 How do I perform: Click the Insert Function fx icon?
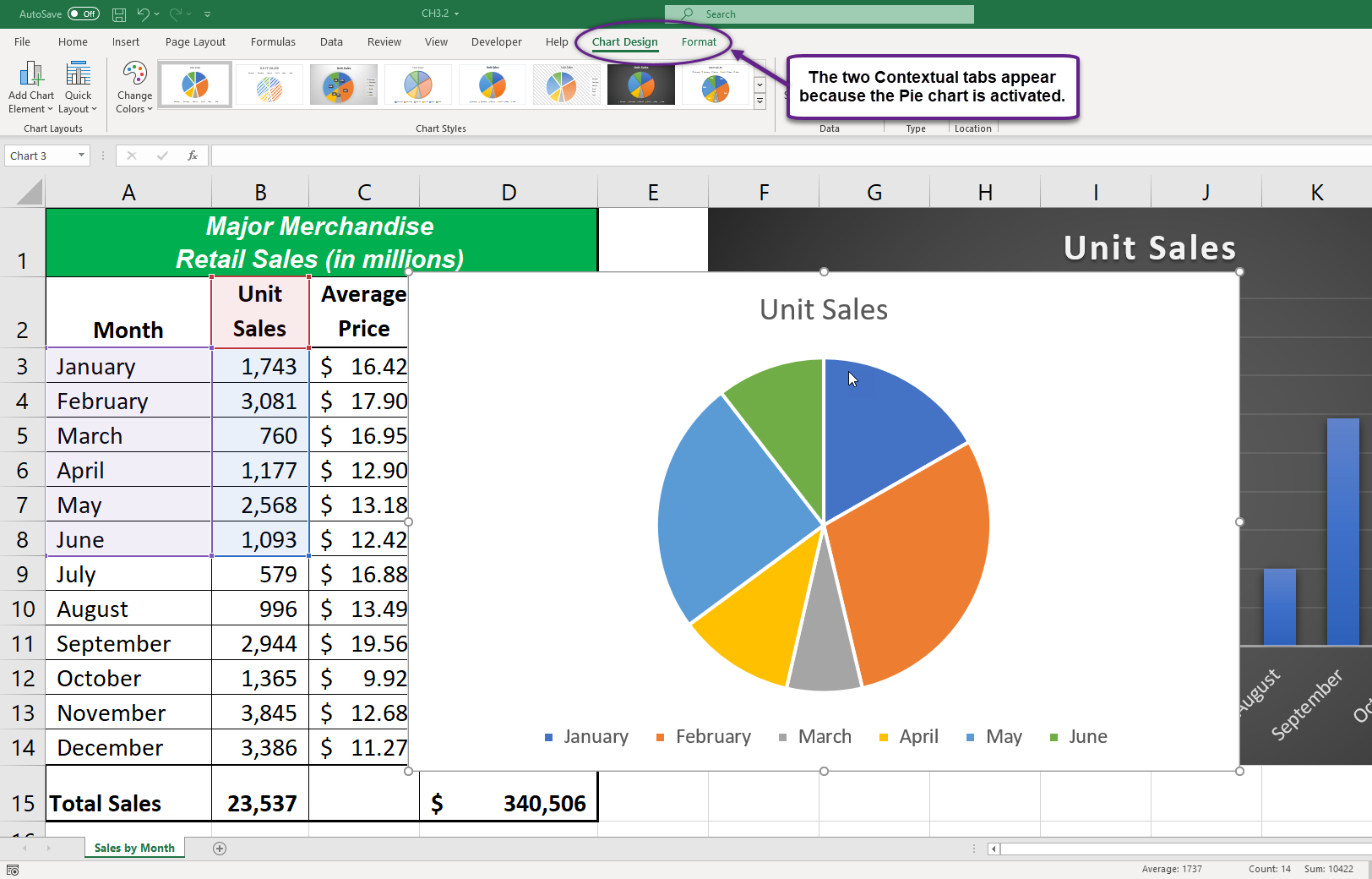193,156
